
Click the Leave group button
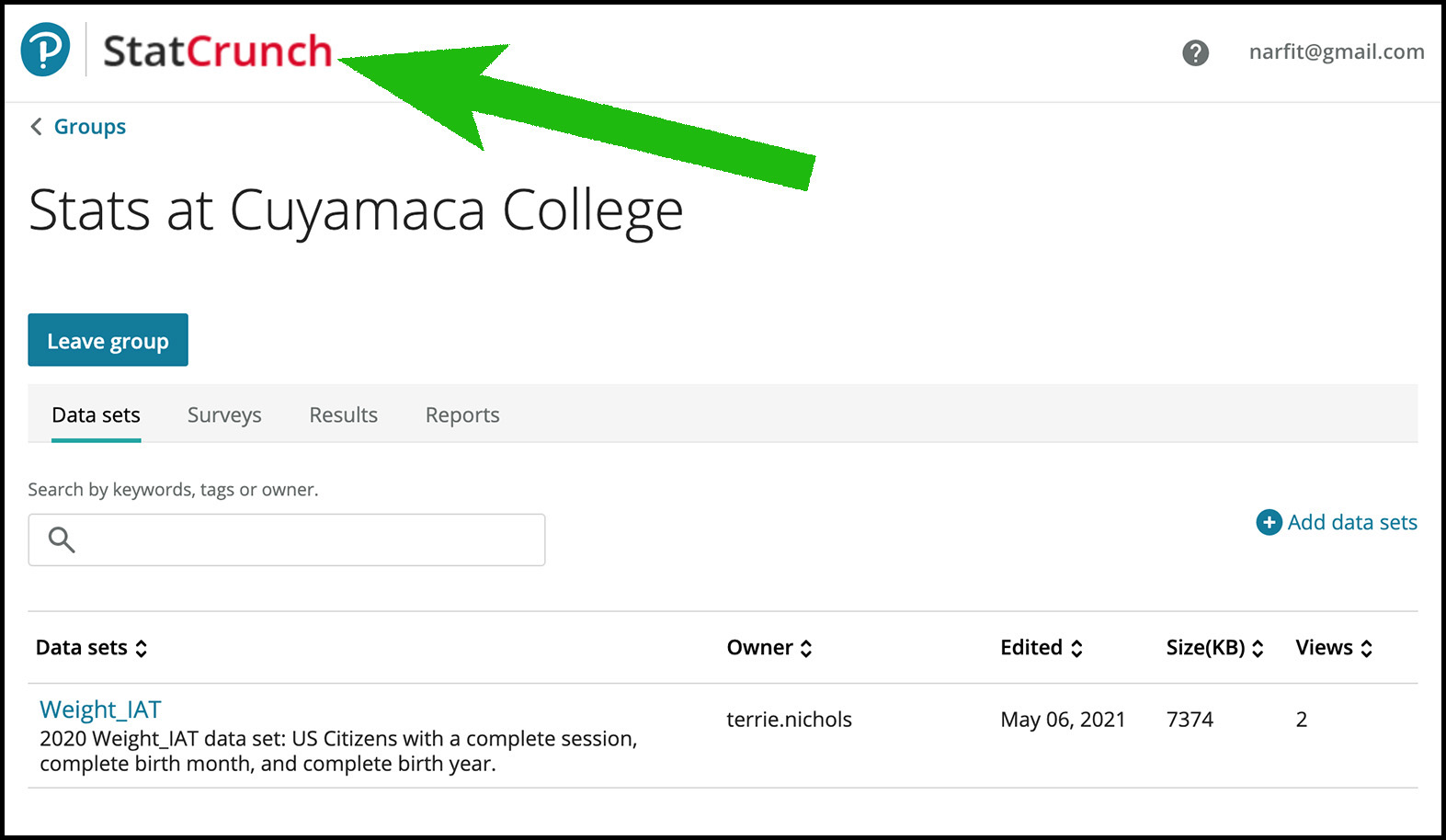tap(108, 340)
